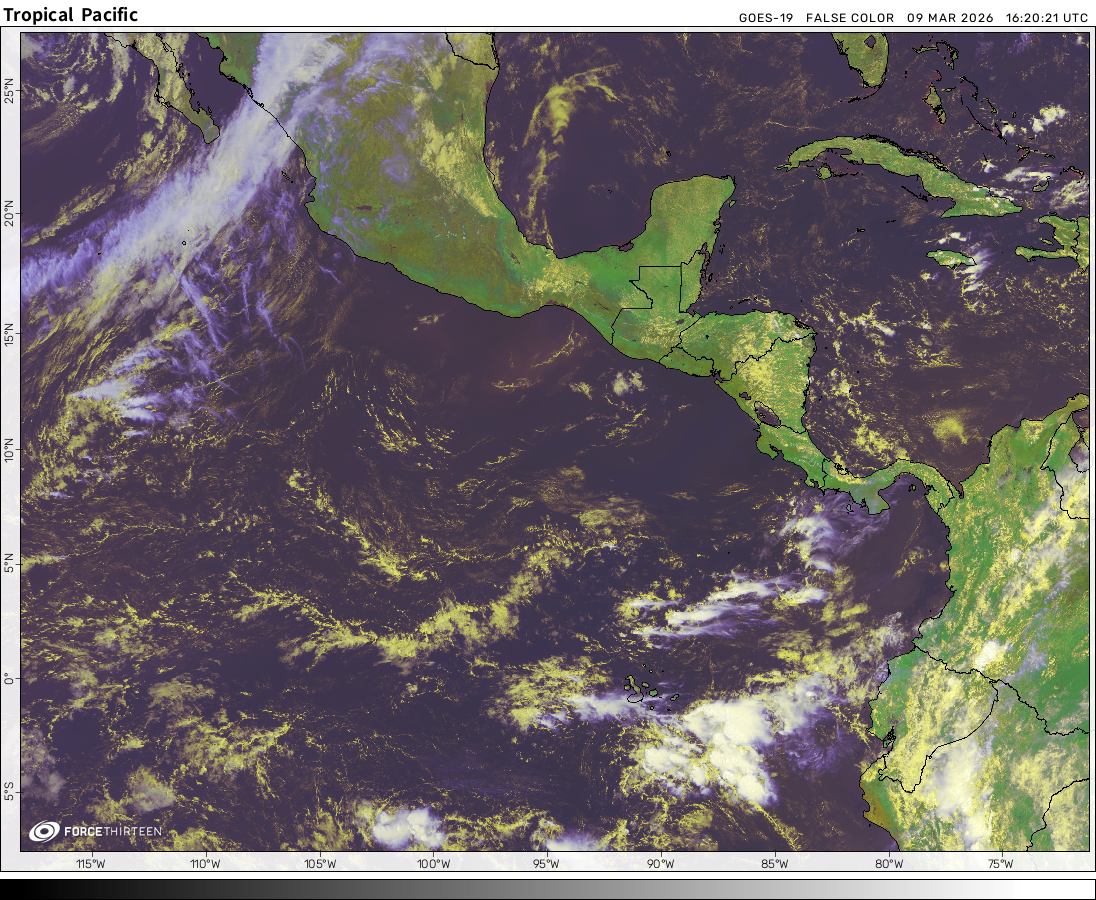Click the 09 MAR 2026 date stamp
This screenshot has height=900, width=1096.
950,17
